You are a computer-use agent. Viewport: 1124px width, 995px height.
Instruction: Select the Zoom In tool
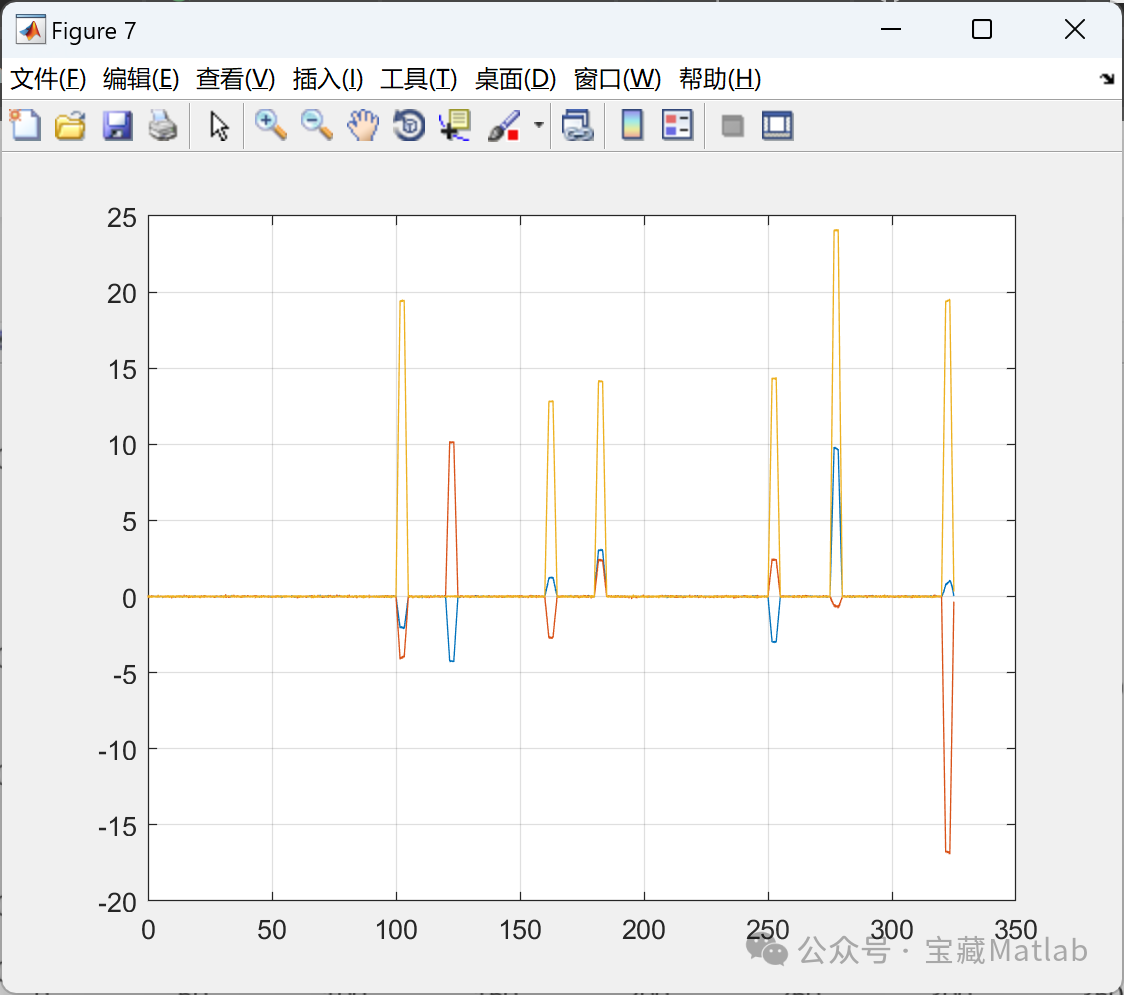click(270, 125)
